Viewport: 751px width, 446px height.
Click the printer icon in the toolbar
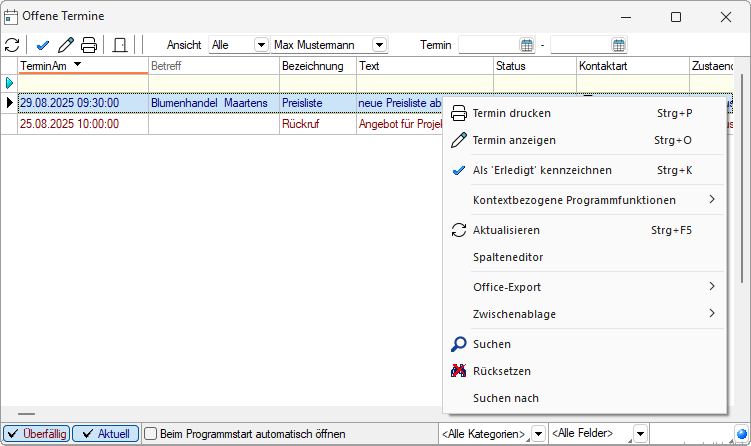click(x=89, y=45)
